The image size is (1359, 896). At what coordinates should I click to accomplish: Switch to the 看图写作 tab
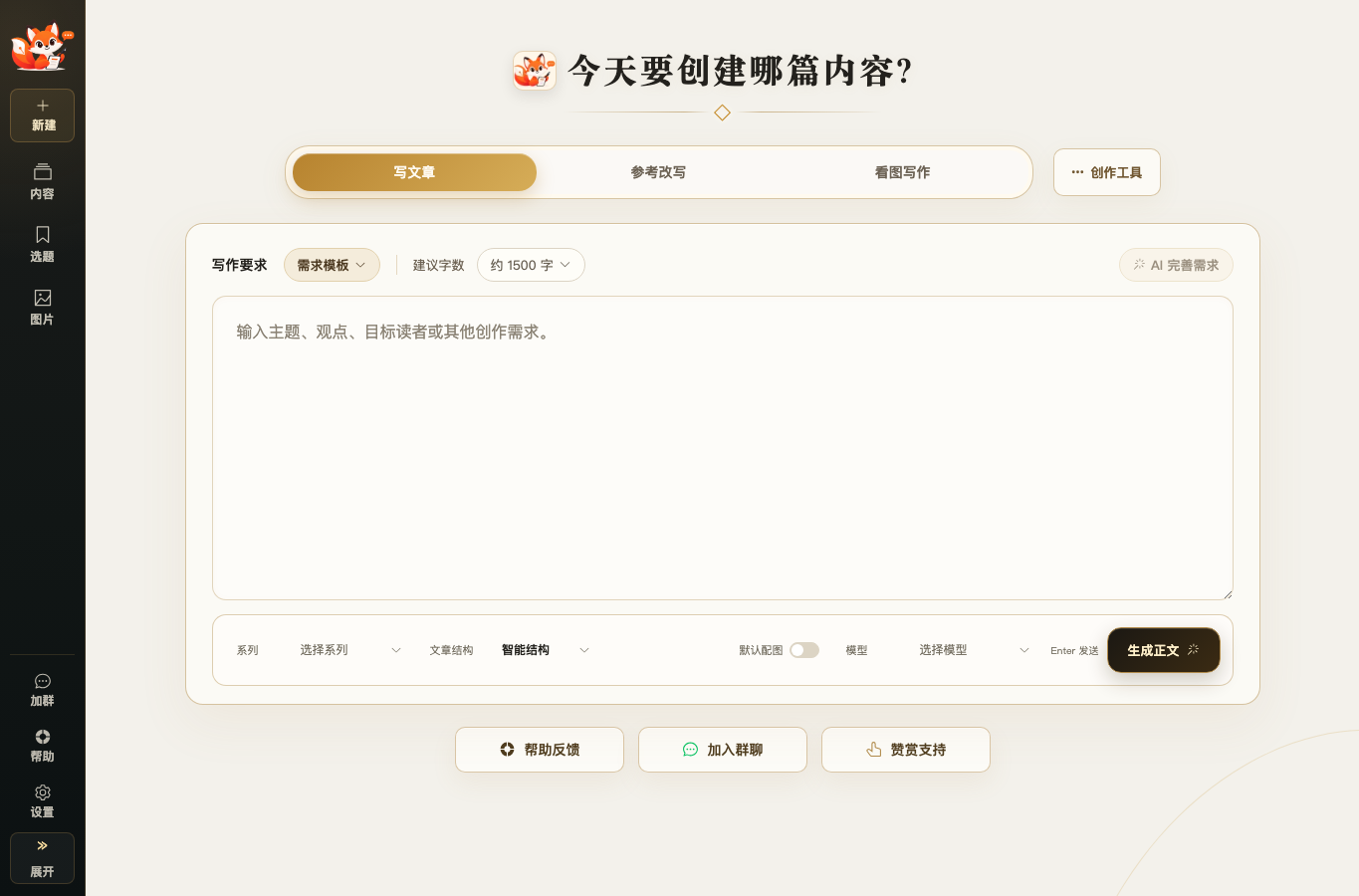coord(902,172)
